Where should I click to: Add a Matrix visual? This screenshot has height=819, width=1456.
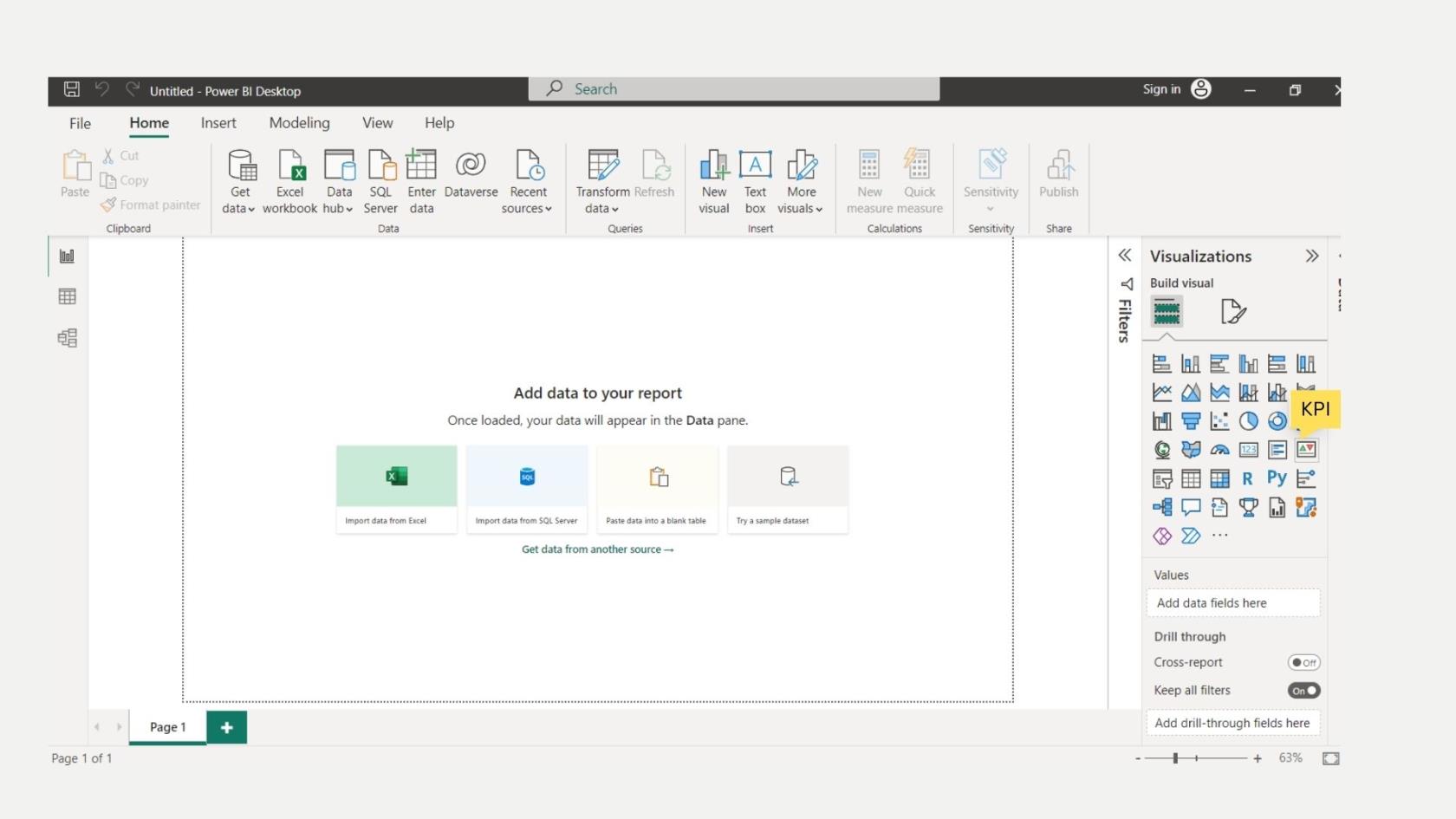pos(1219,478)
